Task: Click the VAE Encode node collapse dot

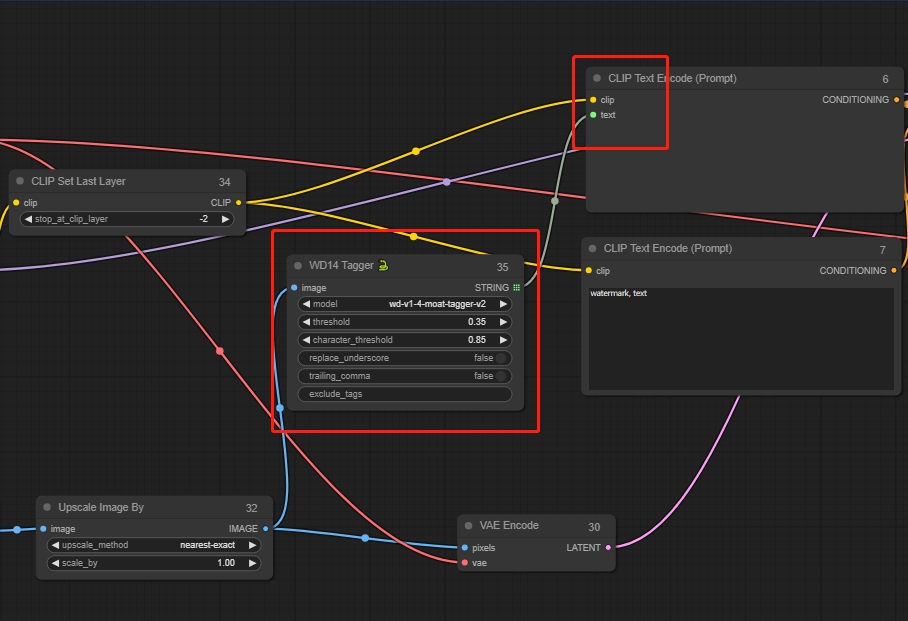Action: [x=469, y=525]
